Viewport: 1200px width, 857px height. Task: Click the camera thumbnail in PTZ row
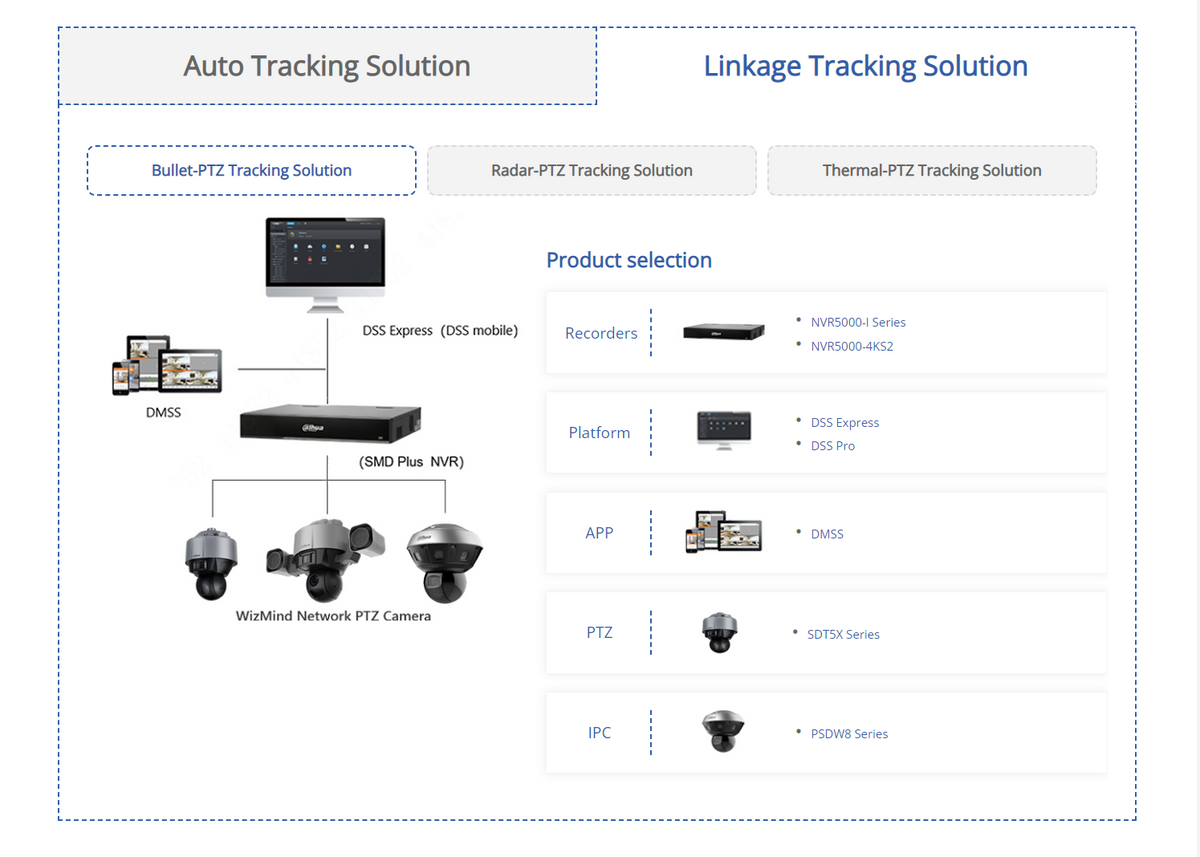tap(719, 632)
